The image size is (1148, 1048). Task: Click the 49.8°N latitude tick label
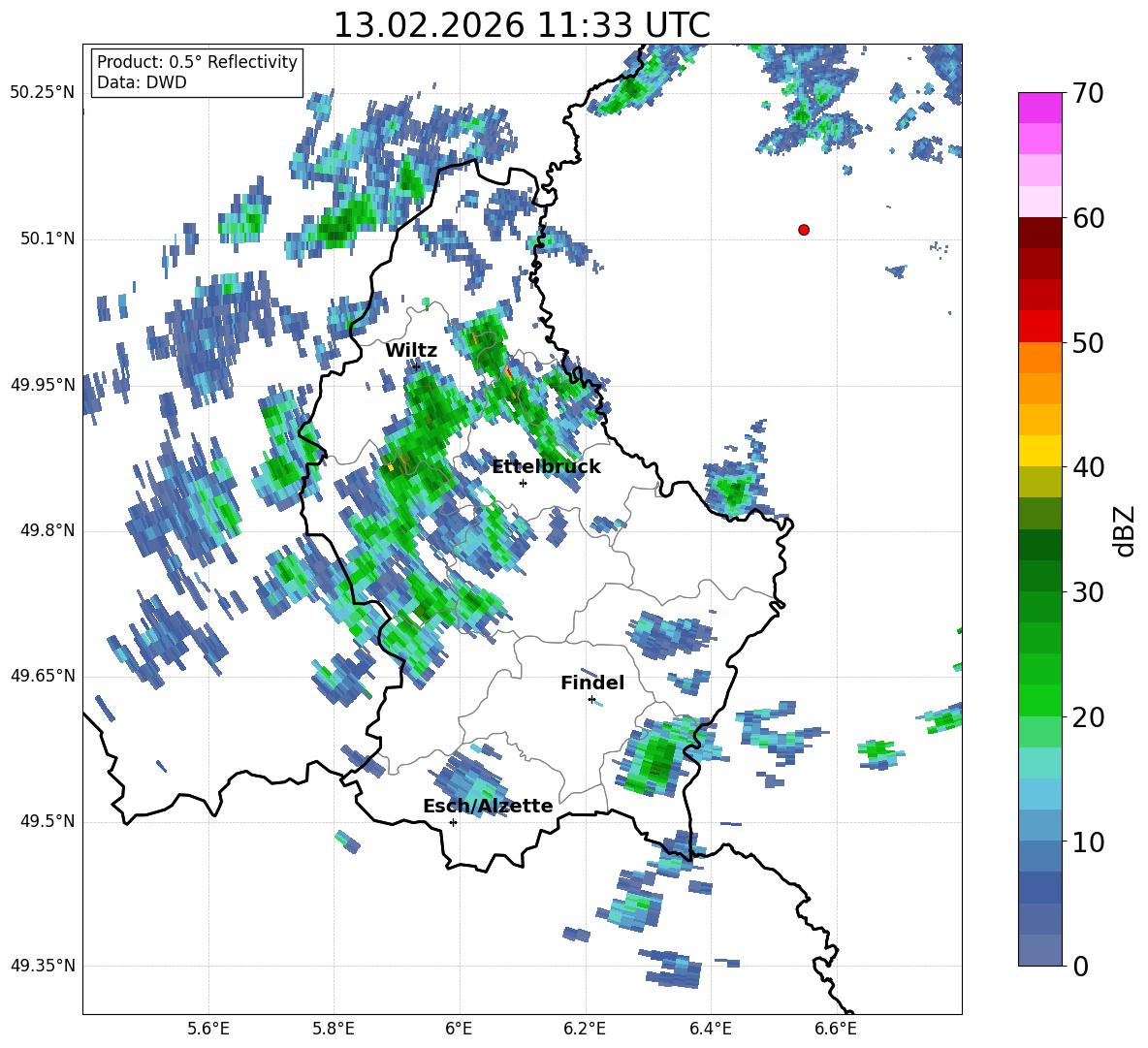48,530
